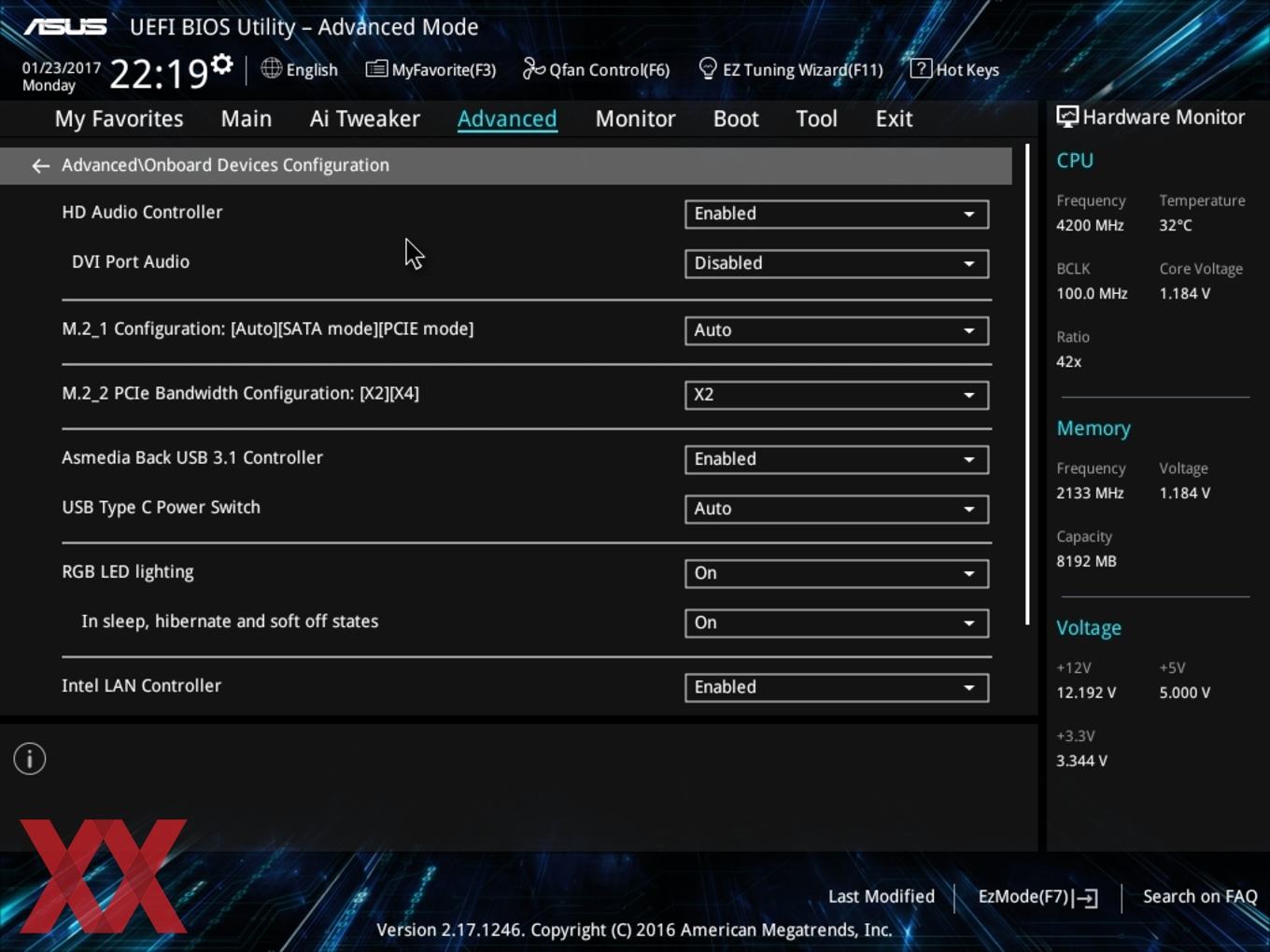The width and height of the screenshot is (1270, 952).
Task: Click the Hot Keys question mark icon
Action: 920,68
